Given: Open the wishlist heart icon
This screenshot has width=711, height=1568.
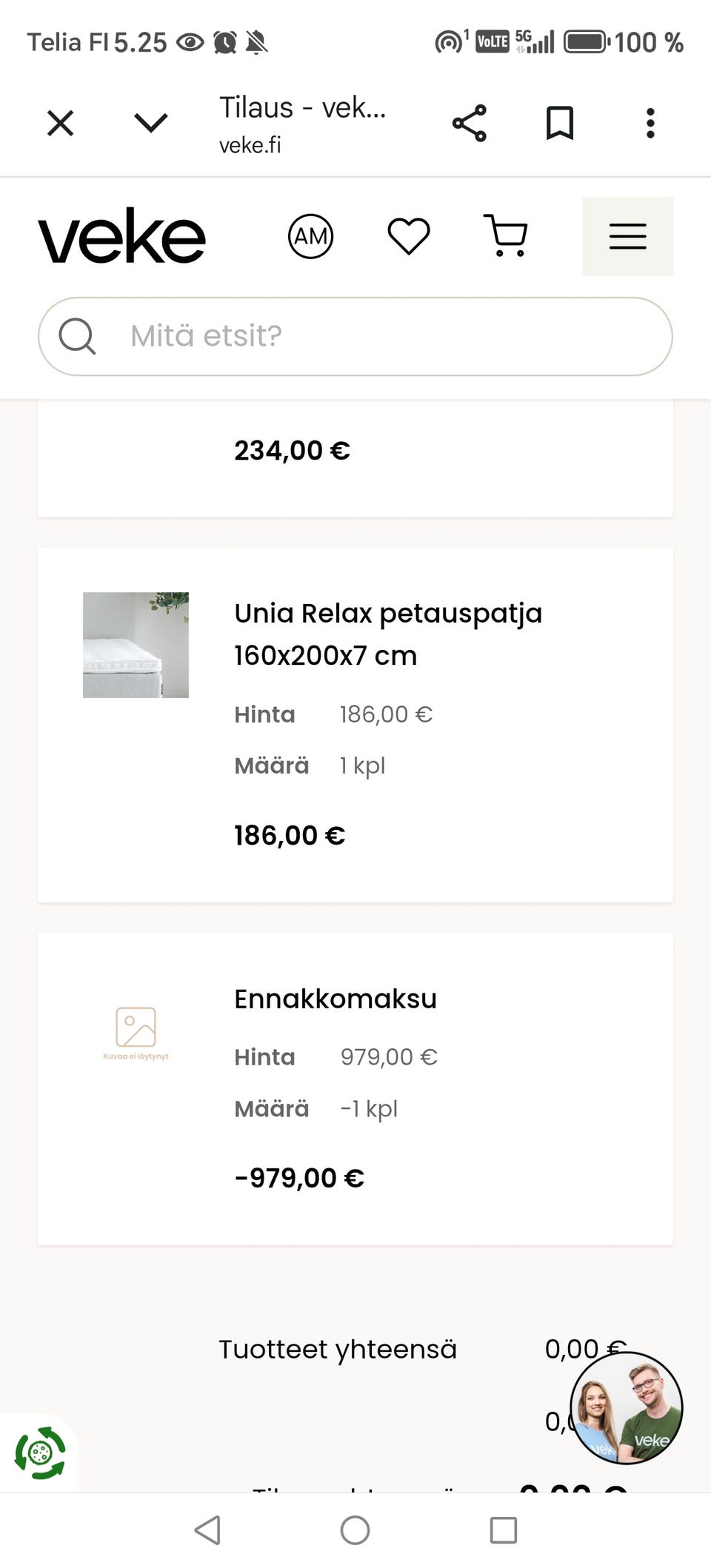Looking at the screenshot, I should 409,236.
